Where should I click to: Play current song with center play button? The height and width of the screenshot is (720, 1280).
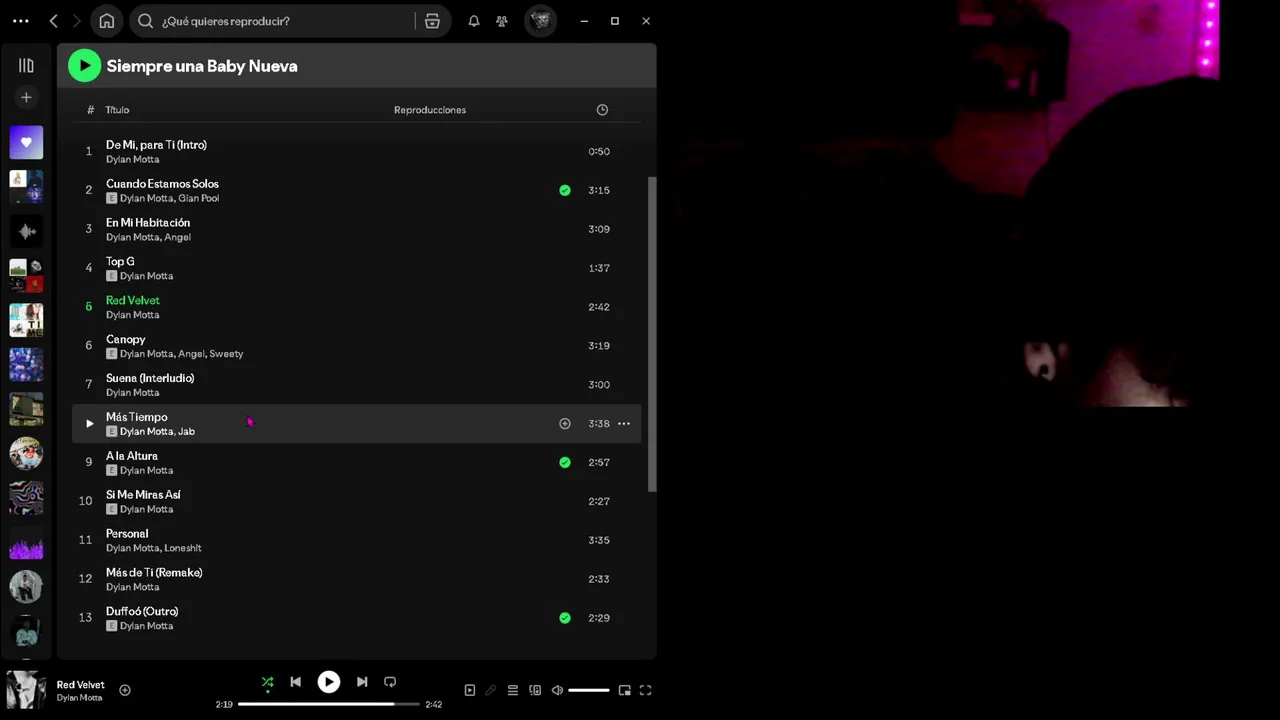[328, 682]
